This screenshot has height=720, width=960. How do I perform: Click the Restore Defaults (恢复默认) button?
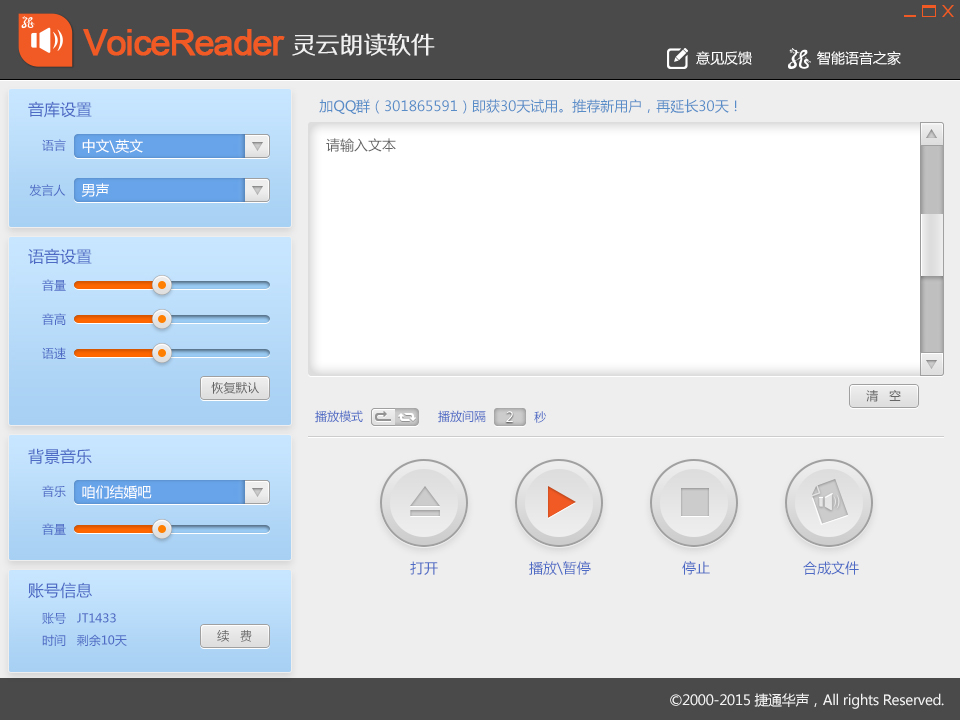(235, 388)
